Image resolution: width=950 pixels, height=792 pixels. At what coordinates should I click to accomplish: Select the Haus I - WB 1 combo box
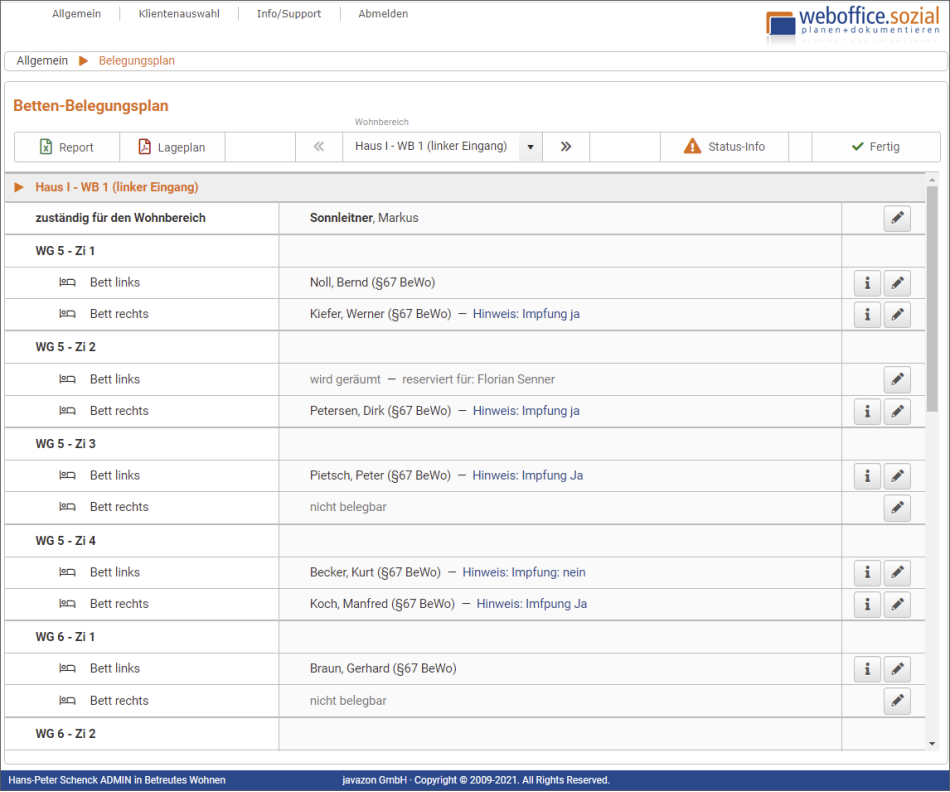(431, 147)
